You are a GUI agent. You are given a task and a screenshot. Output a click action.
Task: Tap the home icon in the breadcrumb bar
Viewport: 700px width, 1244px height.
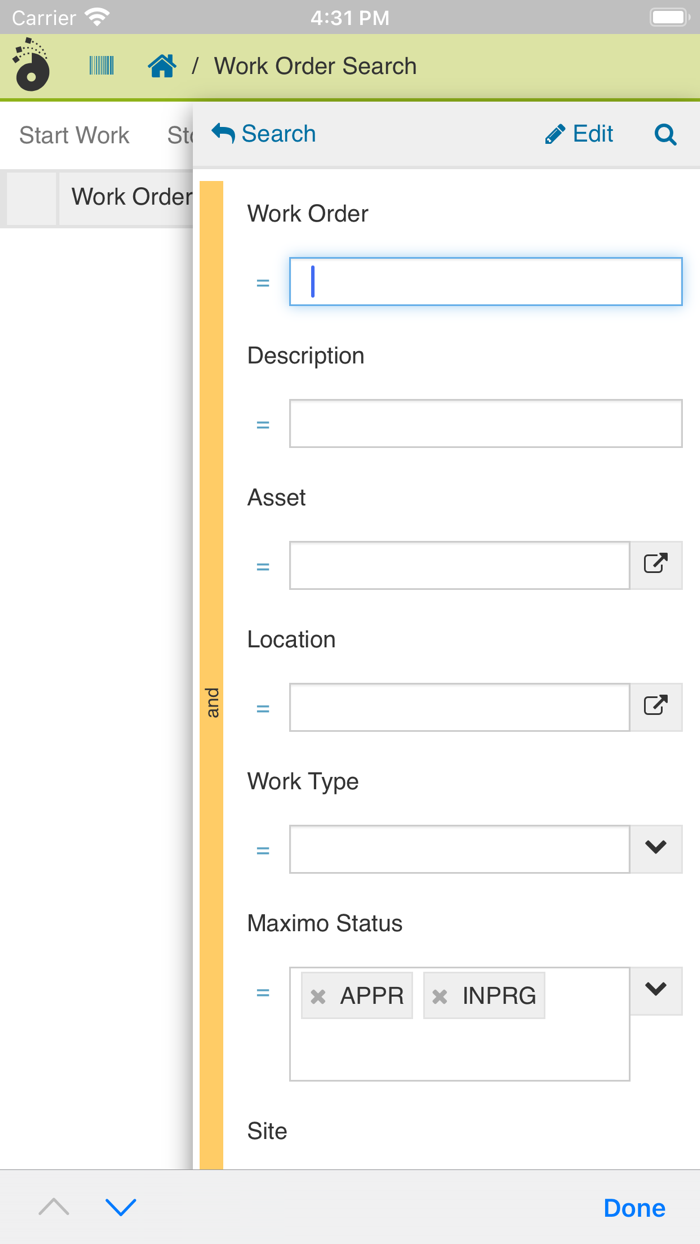[x=162, y=65]
